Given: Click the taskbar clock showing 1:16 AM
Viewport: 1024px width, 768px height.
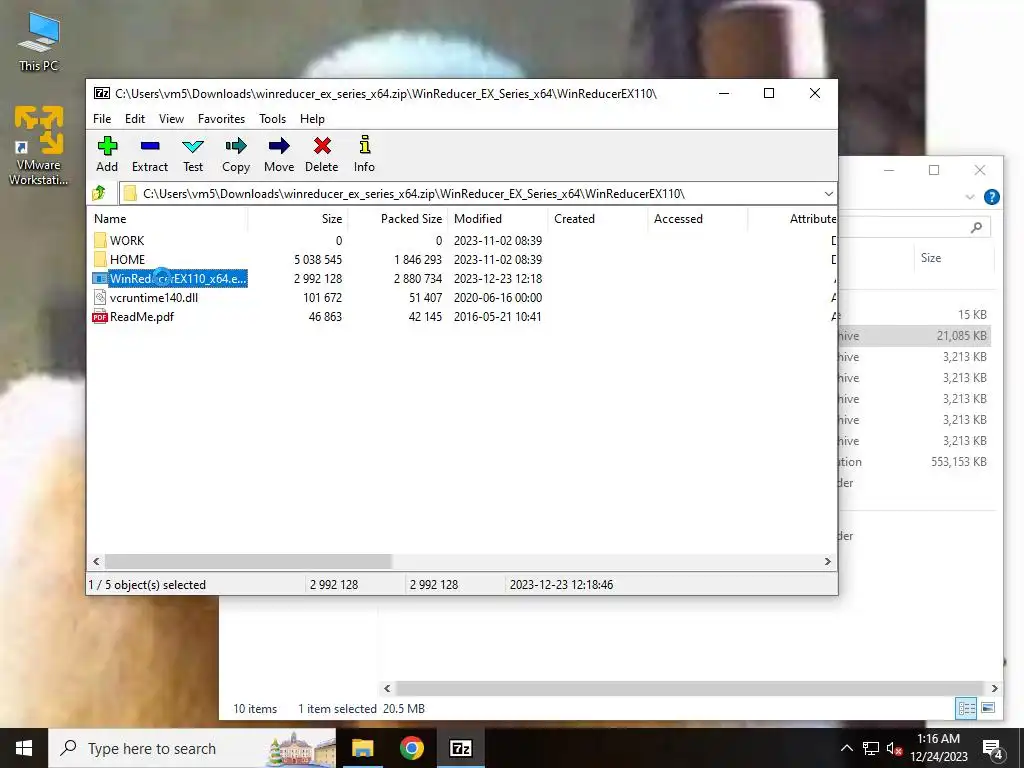Looking at the screenshot, I should point(938,748).
